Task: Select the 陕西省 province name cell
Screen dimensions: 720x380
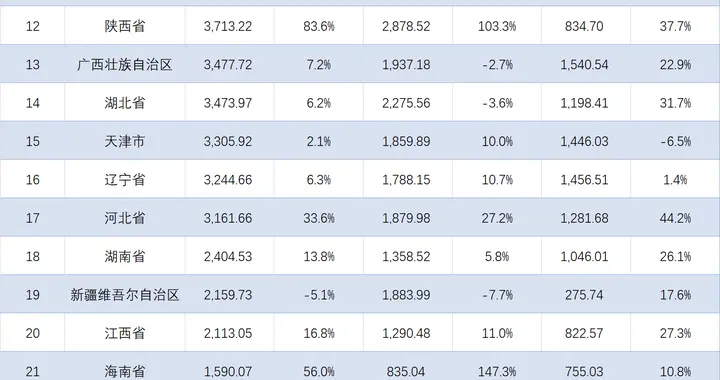Action: click(124, 26)
